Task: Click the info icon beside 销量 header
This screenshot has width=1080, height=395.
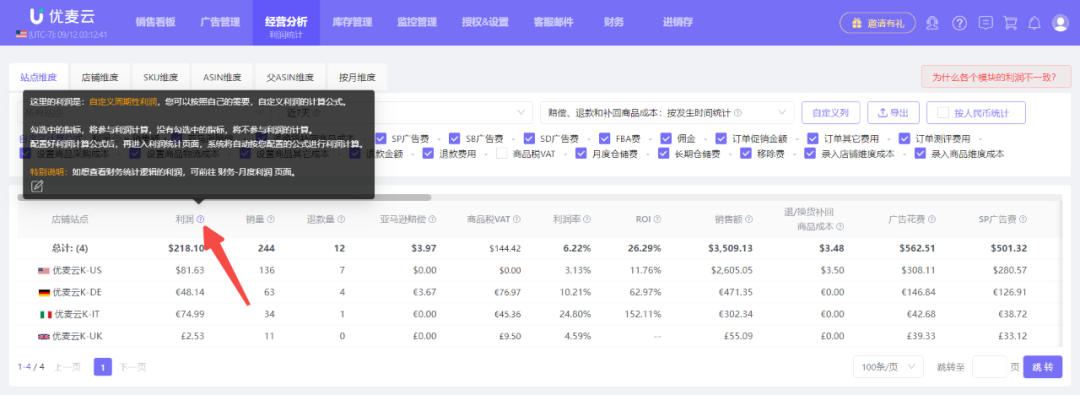Action: [x=271, y=219]
